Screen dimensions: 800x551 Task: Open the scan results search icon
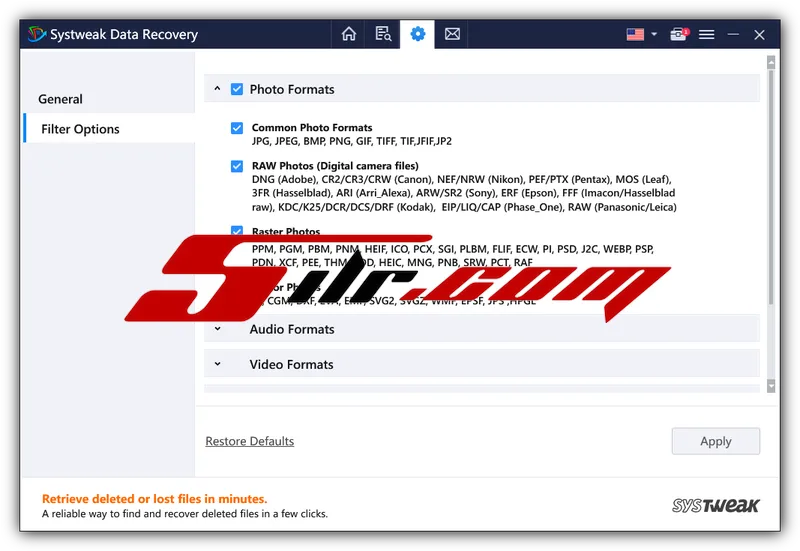[383, 34]
